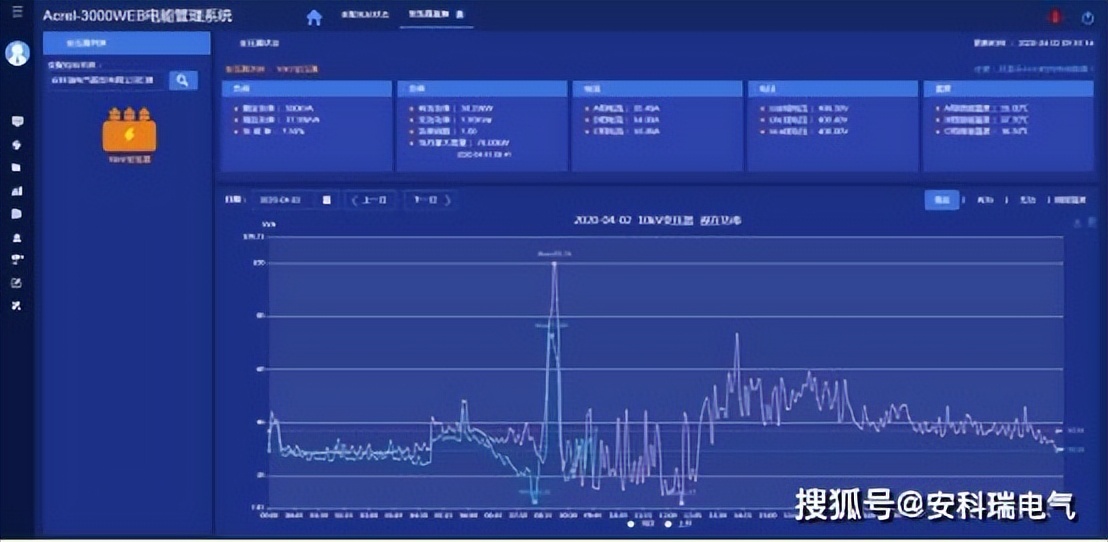The width and height of the screenshot is (1108, 542).
Task: Toggle the 上日 legend series
Action: coord(677,524)
